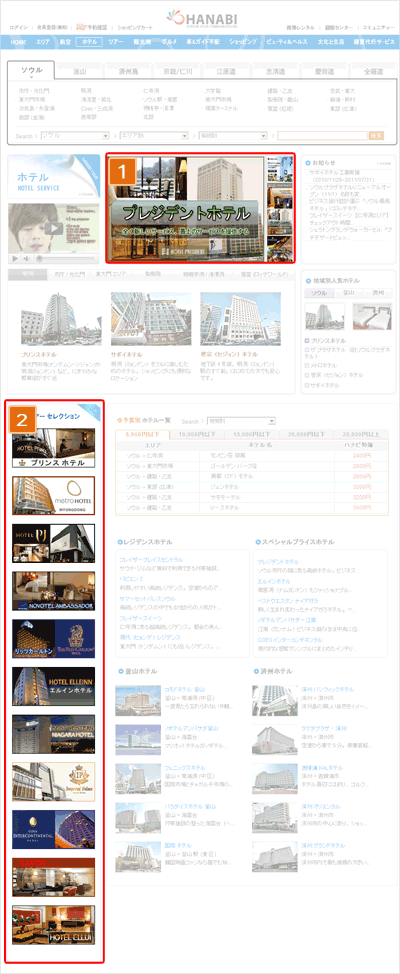Viewport: 400px width, 974px height.
Task: Switch to the 釜山 region tab
Action: pos(80,71)
